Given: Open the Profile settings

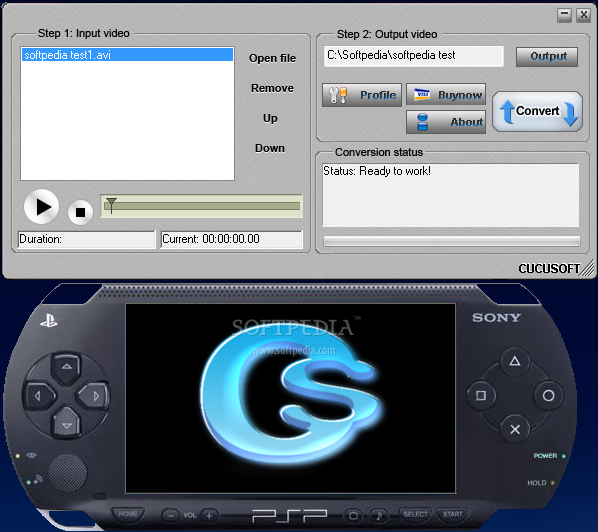Looking at the screenshot, I should click(x=362, y=95).
